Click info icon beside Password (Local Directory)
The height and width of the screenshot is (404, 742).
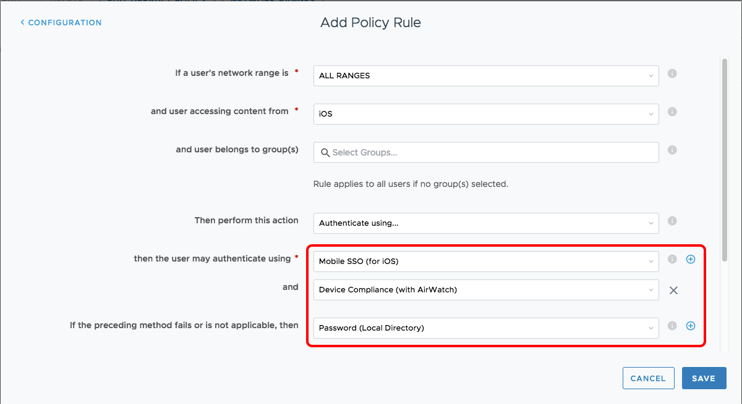point(672,326)
